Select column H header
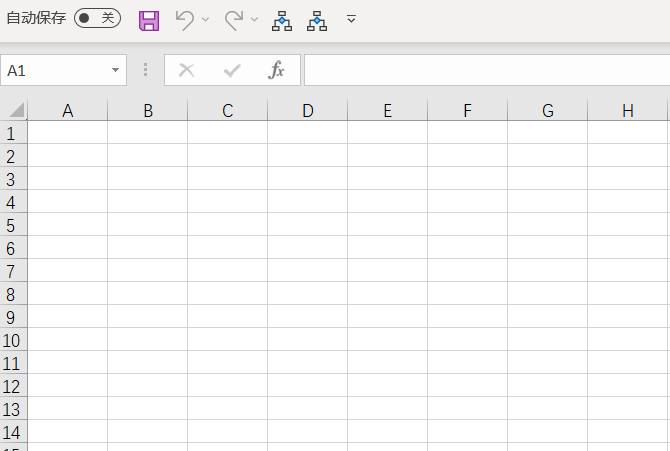Image resolution: width=670 pixels, height=451 pixels. click(x=628, y=111)
